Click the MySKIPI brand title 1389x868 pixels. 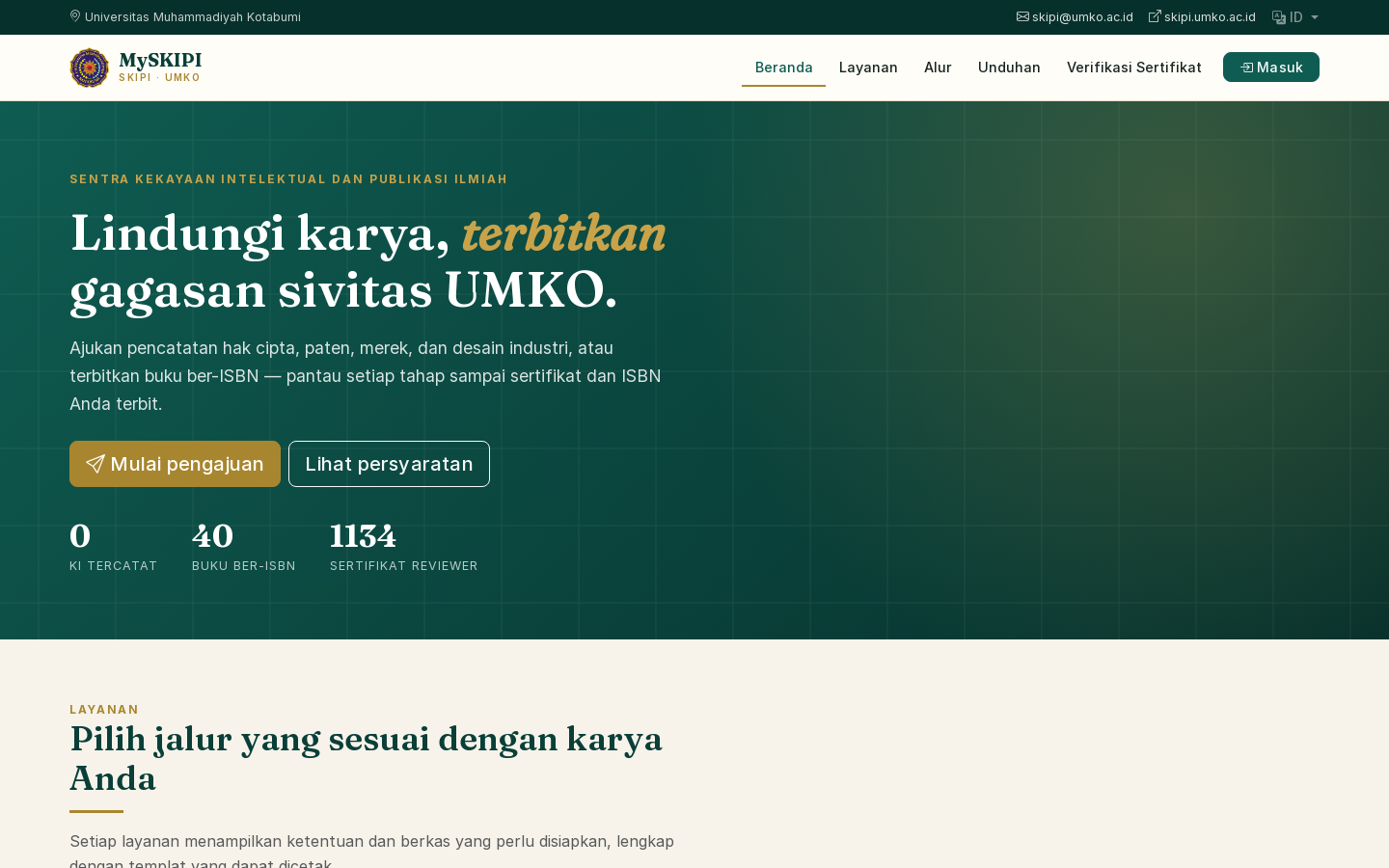pos(160,61)
